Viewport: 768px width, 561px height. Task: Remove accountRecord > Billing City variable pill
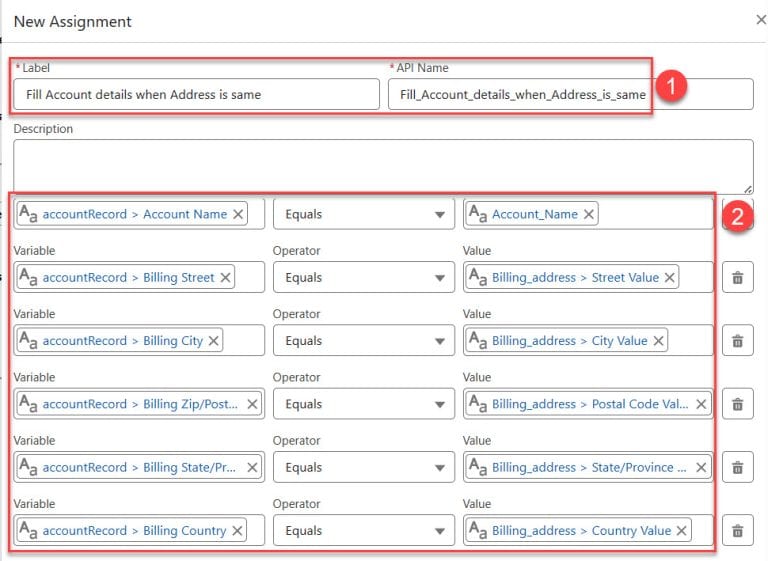point(214,341)
